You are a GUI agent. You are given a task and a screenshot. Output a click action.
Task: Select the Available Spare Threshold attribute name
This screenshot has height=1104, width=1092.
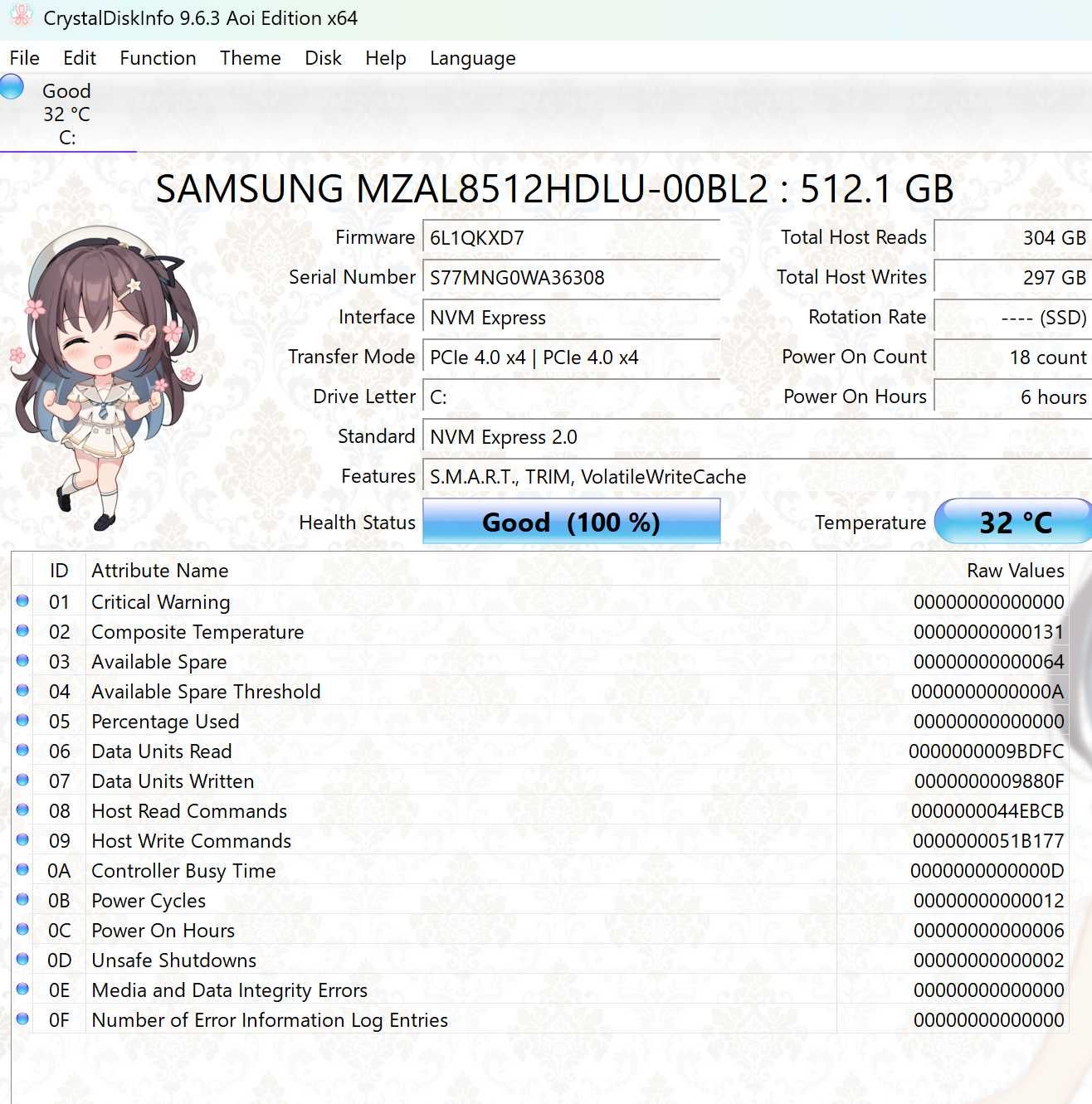tap(206, 692)
